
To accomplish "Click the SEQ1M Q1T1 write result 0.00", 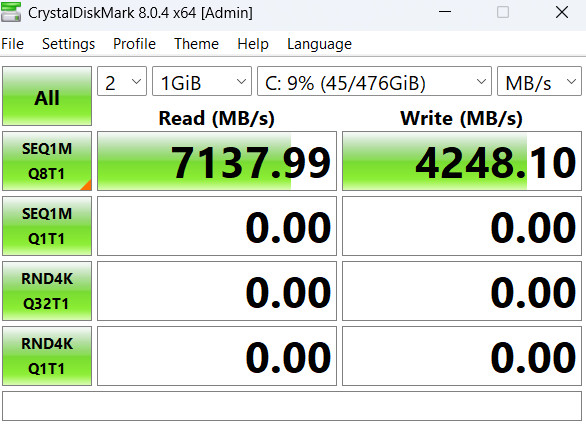I will point(462,226).
